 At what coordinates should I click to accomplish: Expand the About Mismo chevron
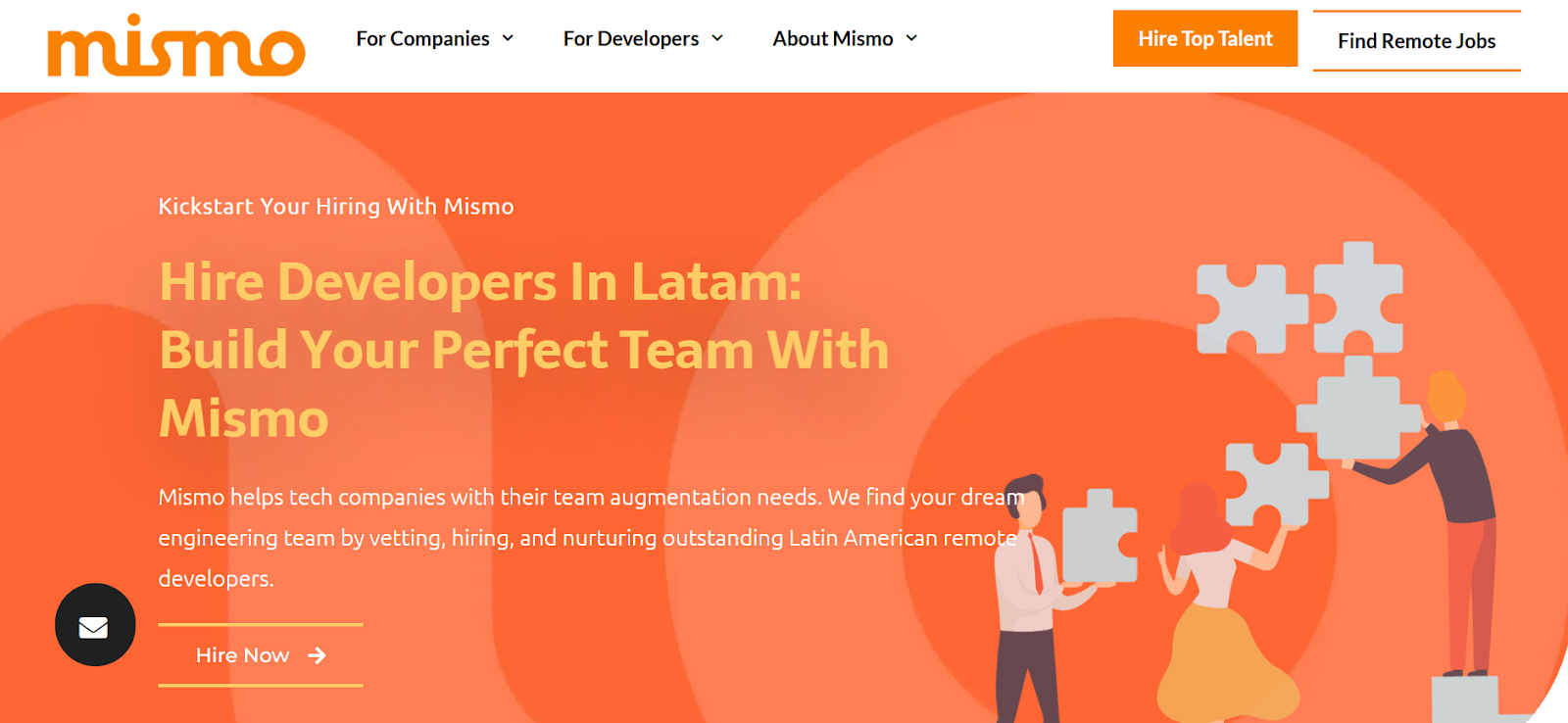pos(911,38)
